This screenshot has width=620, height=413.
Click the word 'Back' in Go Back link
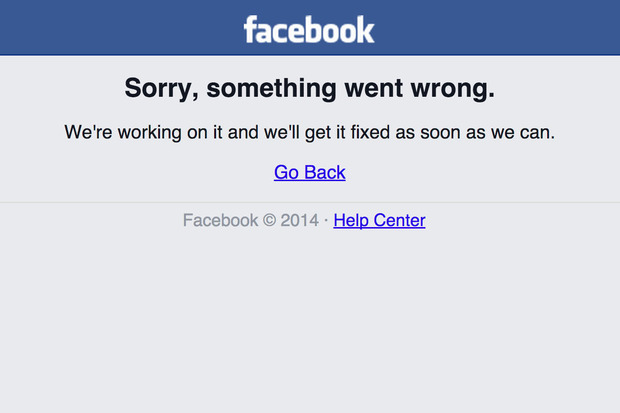click(325, 172)
